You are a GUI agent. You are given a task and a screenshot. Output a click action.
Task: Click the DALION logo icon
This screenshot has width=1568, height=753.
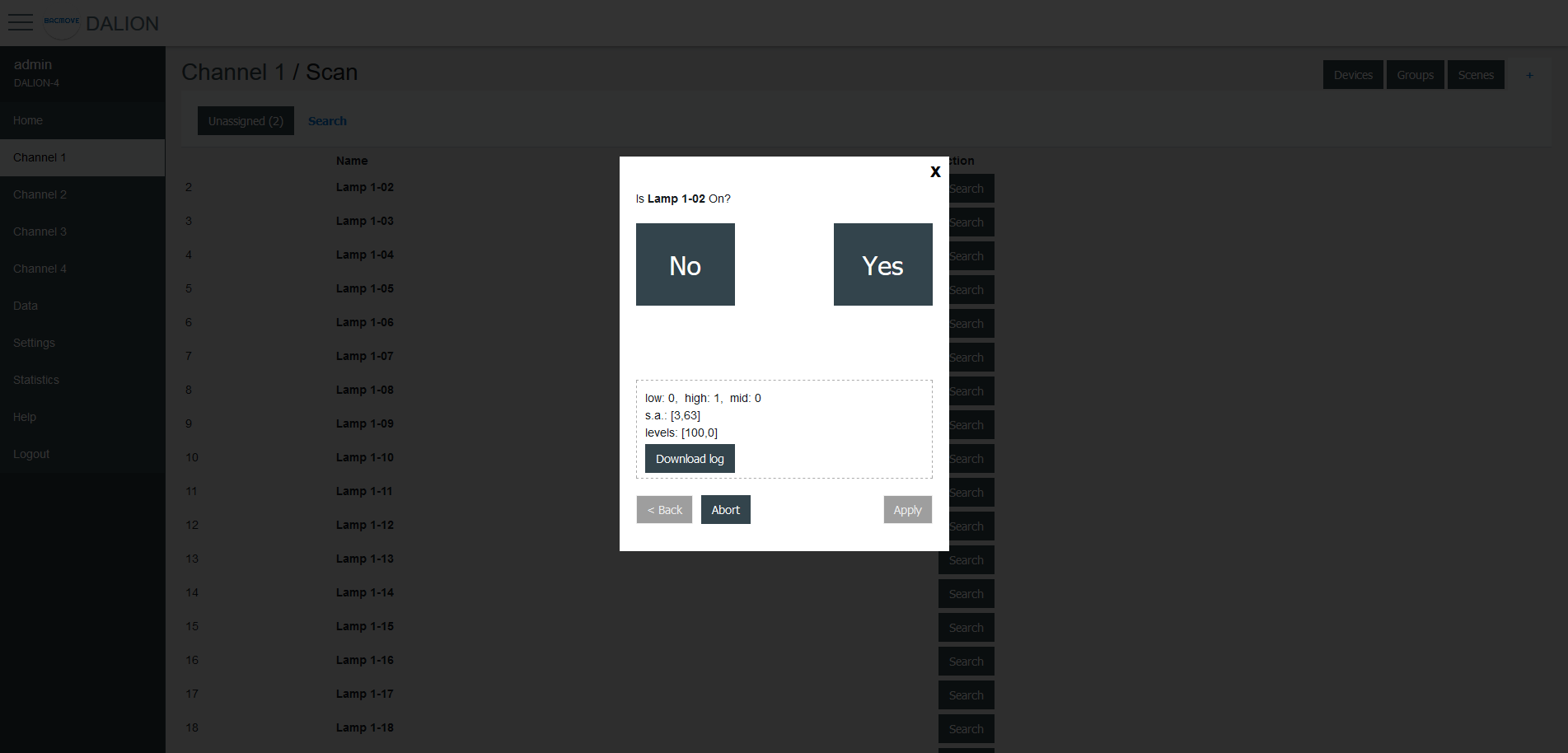pyautogui.click(x=62, y=22)
